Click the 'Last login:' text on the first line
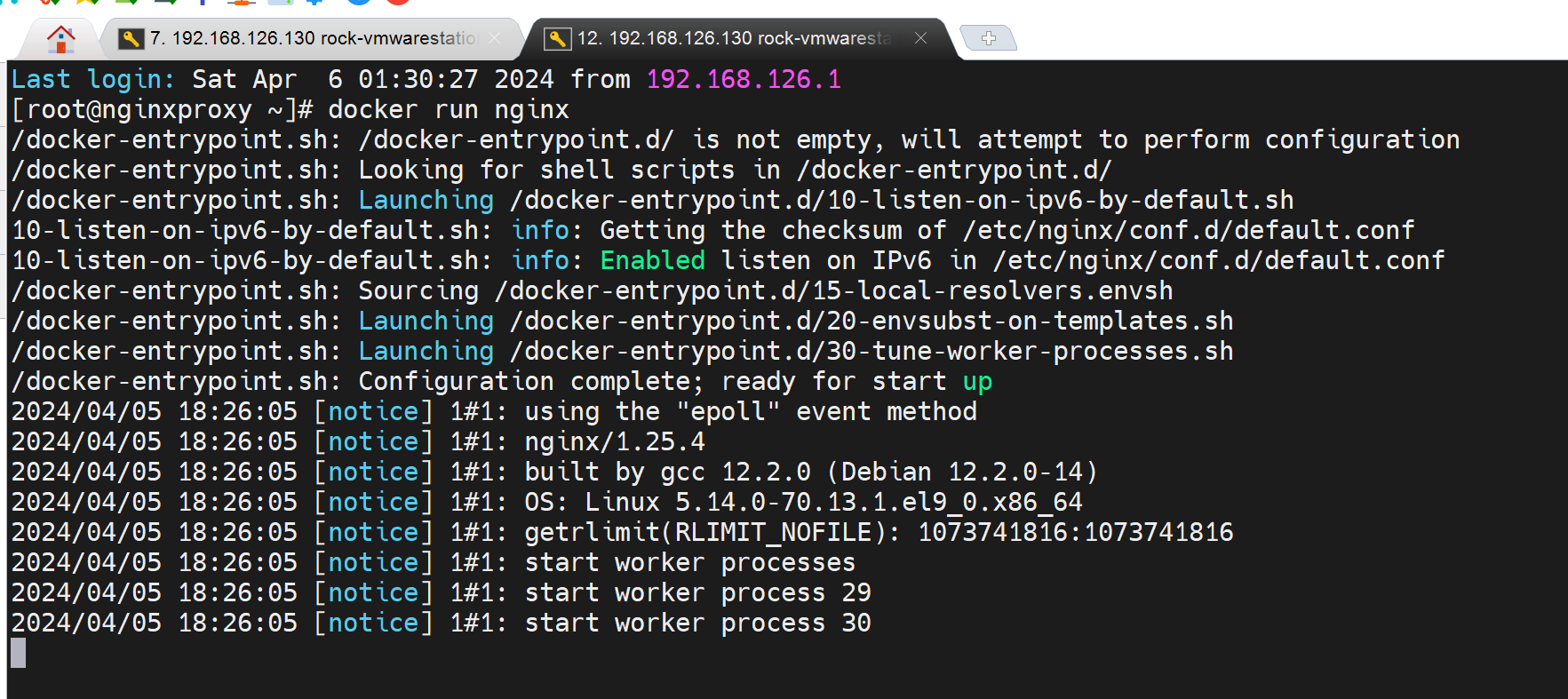This screenshot has width=1568, height=699. (92, 79)
